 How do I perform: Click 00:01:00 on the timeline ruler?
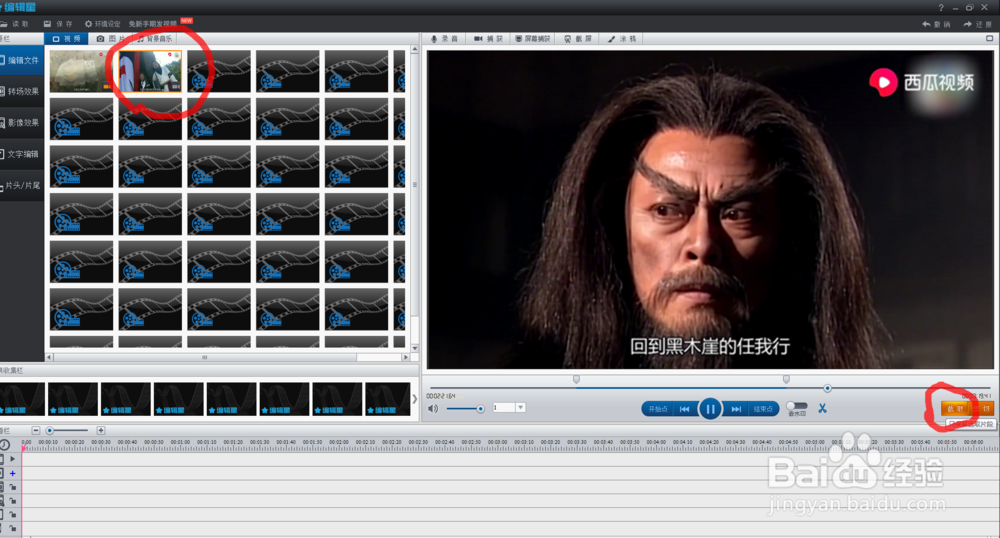coord(180,442)
